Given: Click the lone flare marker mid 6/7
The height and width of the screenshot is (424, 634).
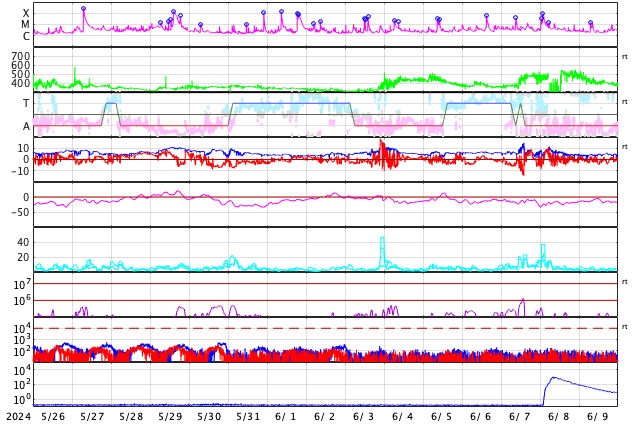Looking at the screenshot, I should click(515, 17).
